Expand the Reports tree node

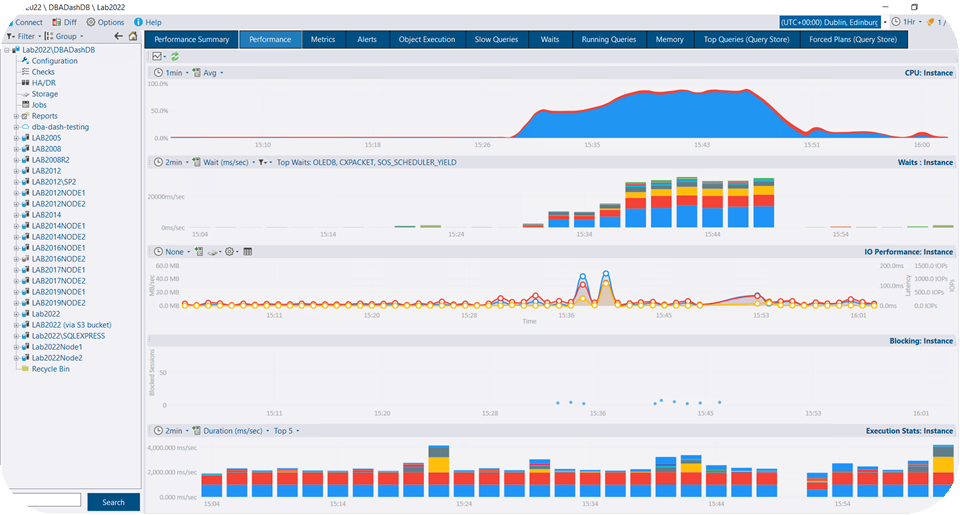point(16,116)
